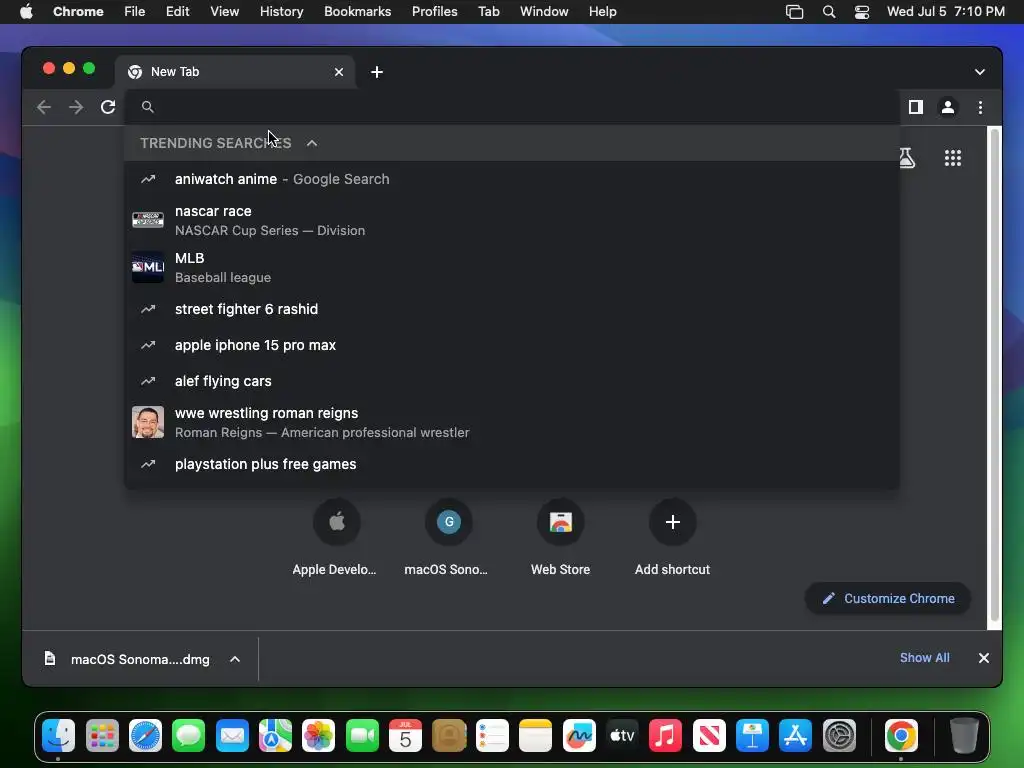Open the Apple menu
The image size is (1024, 768).
[x=26, y=12]
